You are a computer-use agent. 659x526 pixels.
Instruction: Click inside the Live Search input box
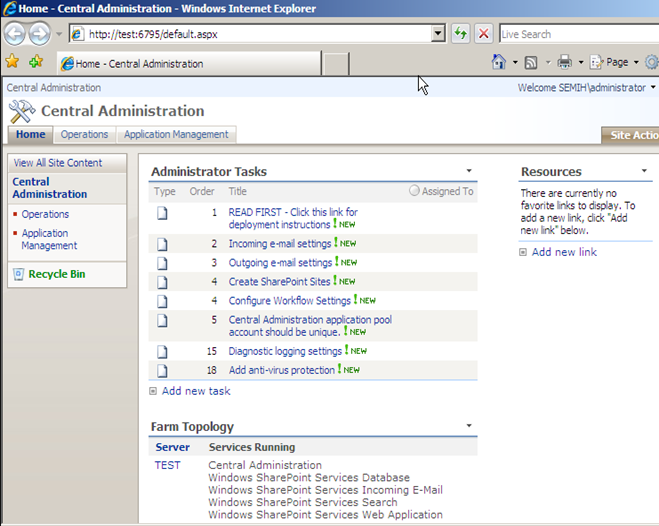coord(578,33)
